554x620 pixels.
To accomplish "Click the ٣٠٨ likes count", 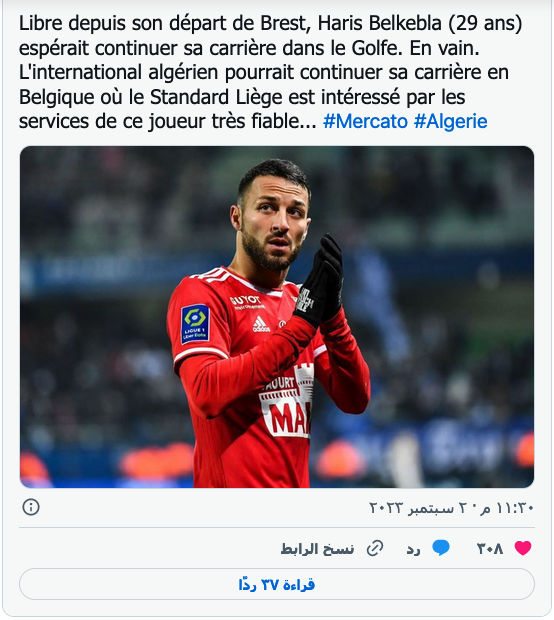I will (490, 549).
